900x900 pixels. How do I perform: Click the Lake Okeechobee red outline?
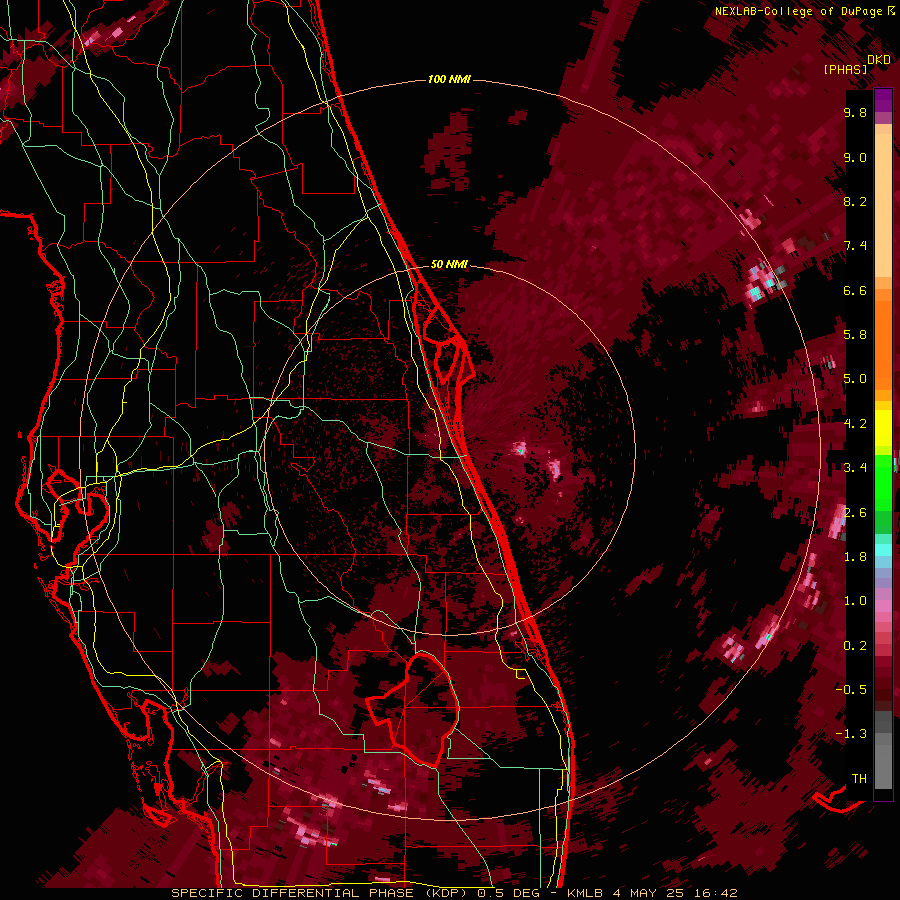point(413,709)
